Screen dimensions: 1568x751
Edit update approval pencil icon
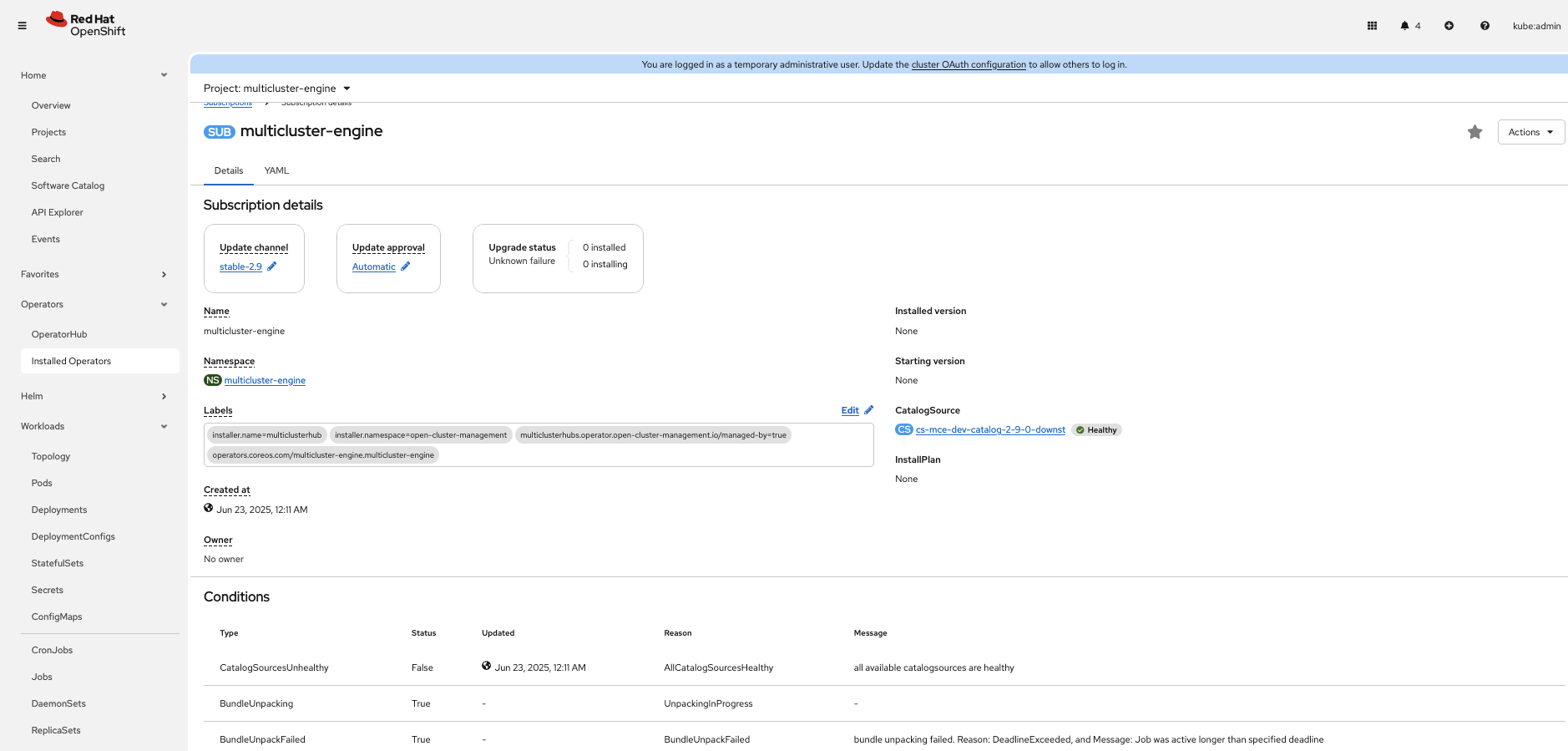pos(405,266)
